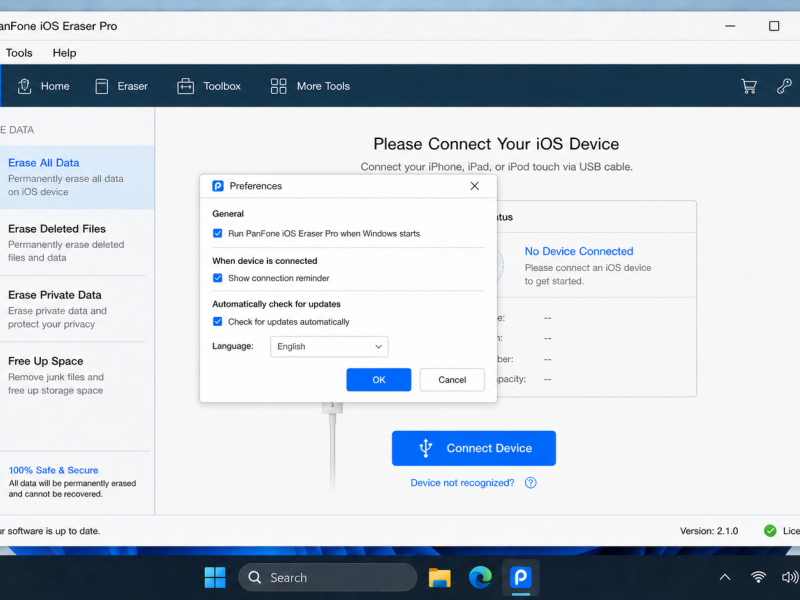
Task: Uncheck Run PanFone when Windows starts
Action: pyautogui.click(x=218, y=233)
